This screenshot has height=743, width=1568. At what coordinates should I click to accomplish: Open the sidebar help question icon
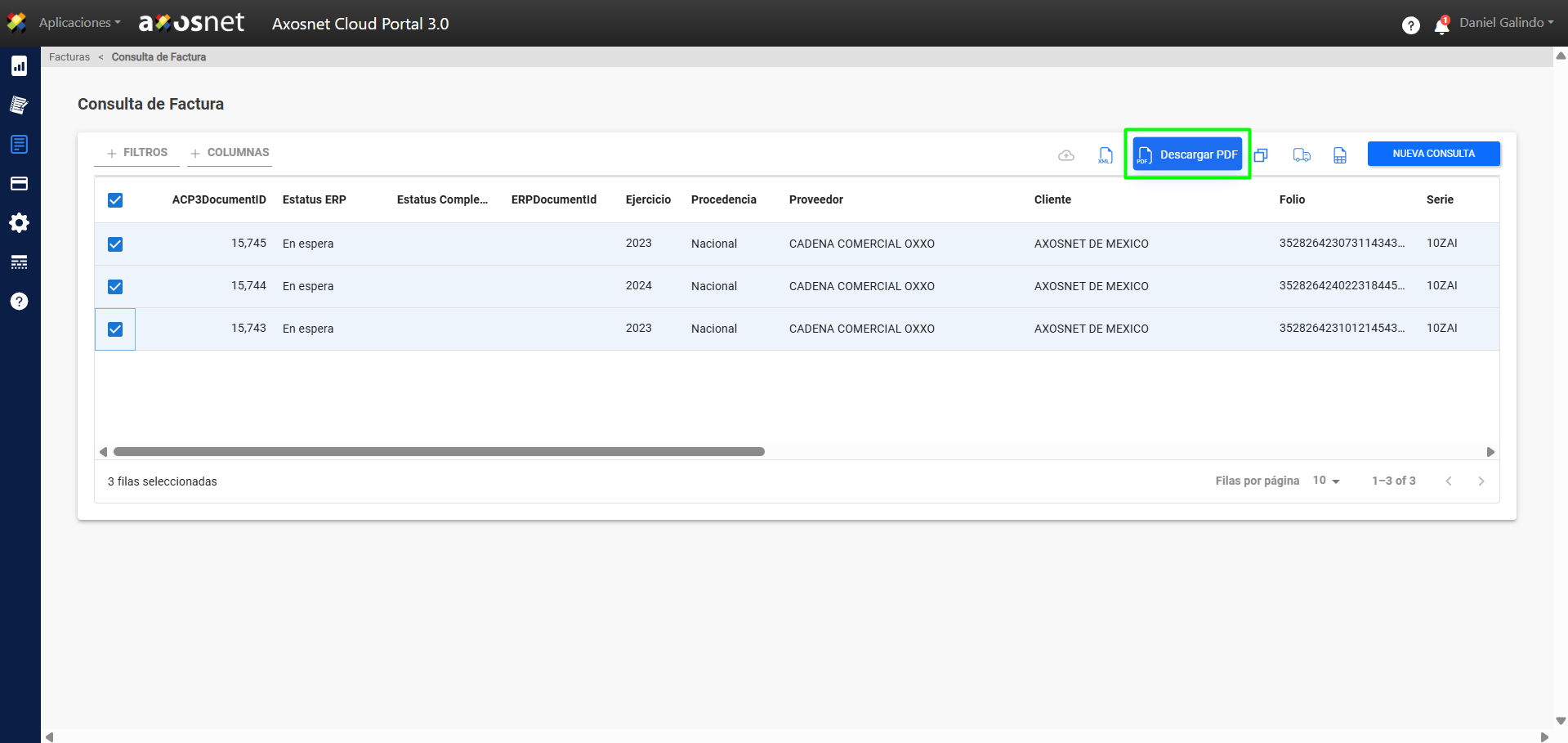20,302
